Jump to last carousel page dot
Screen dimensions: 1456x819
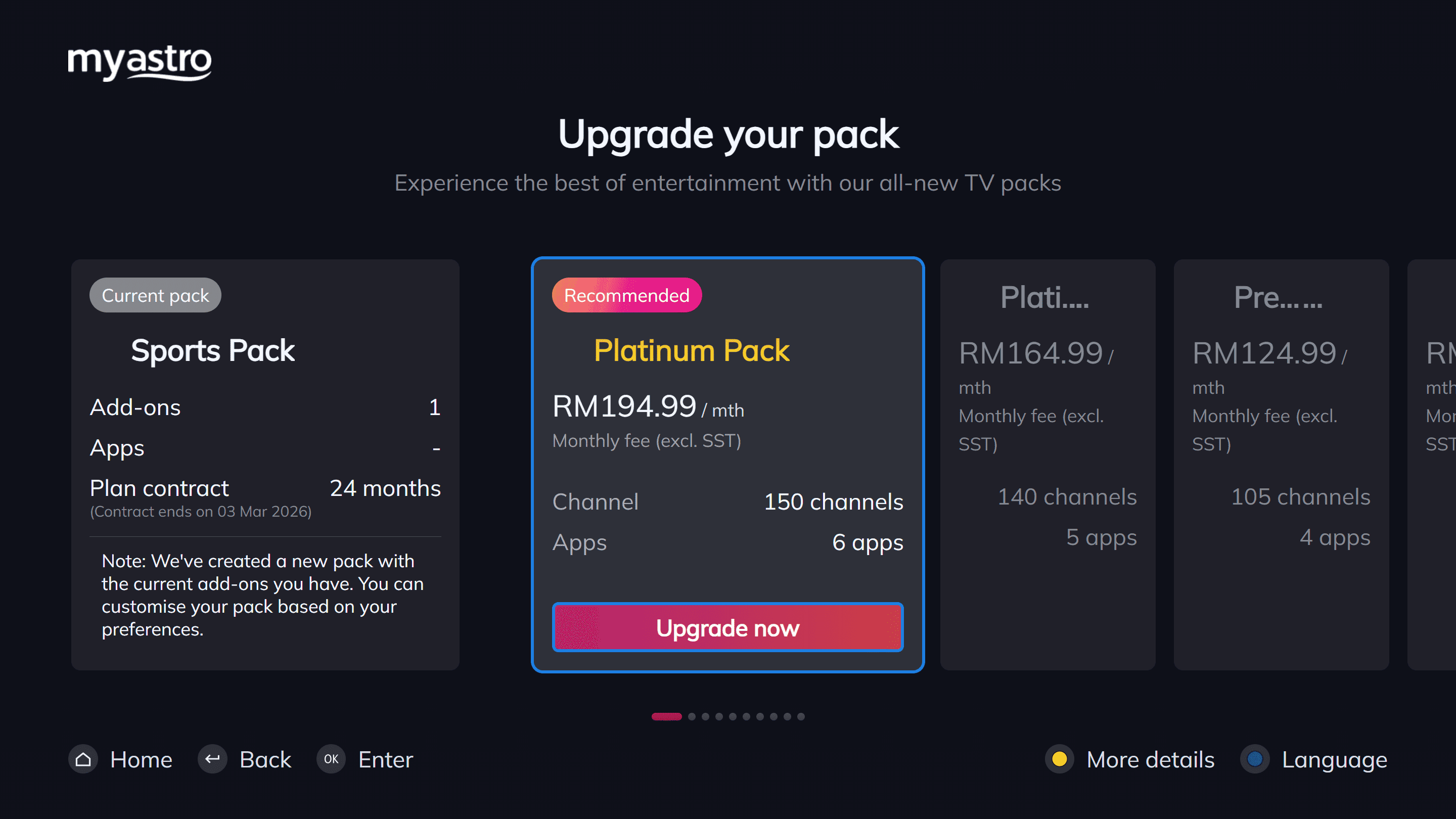(x=801, y=717)
